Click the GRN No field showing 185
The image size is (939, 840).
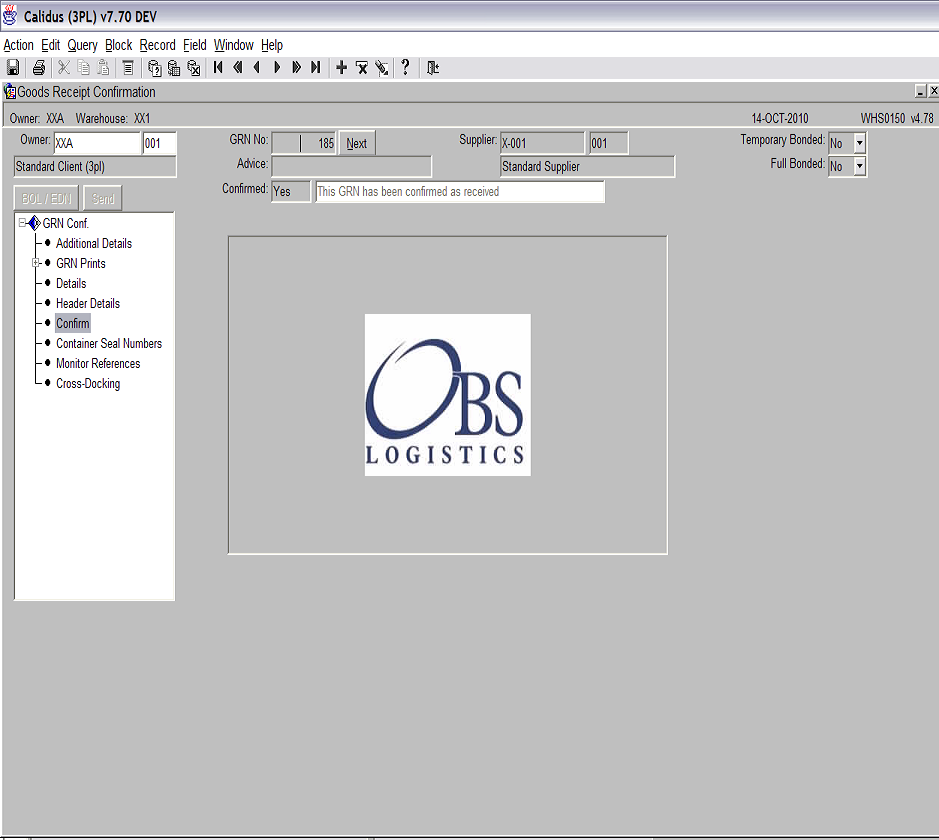[x=304, y=143]
